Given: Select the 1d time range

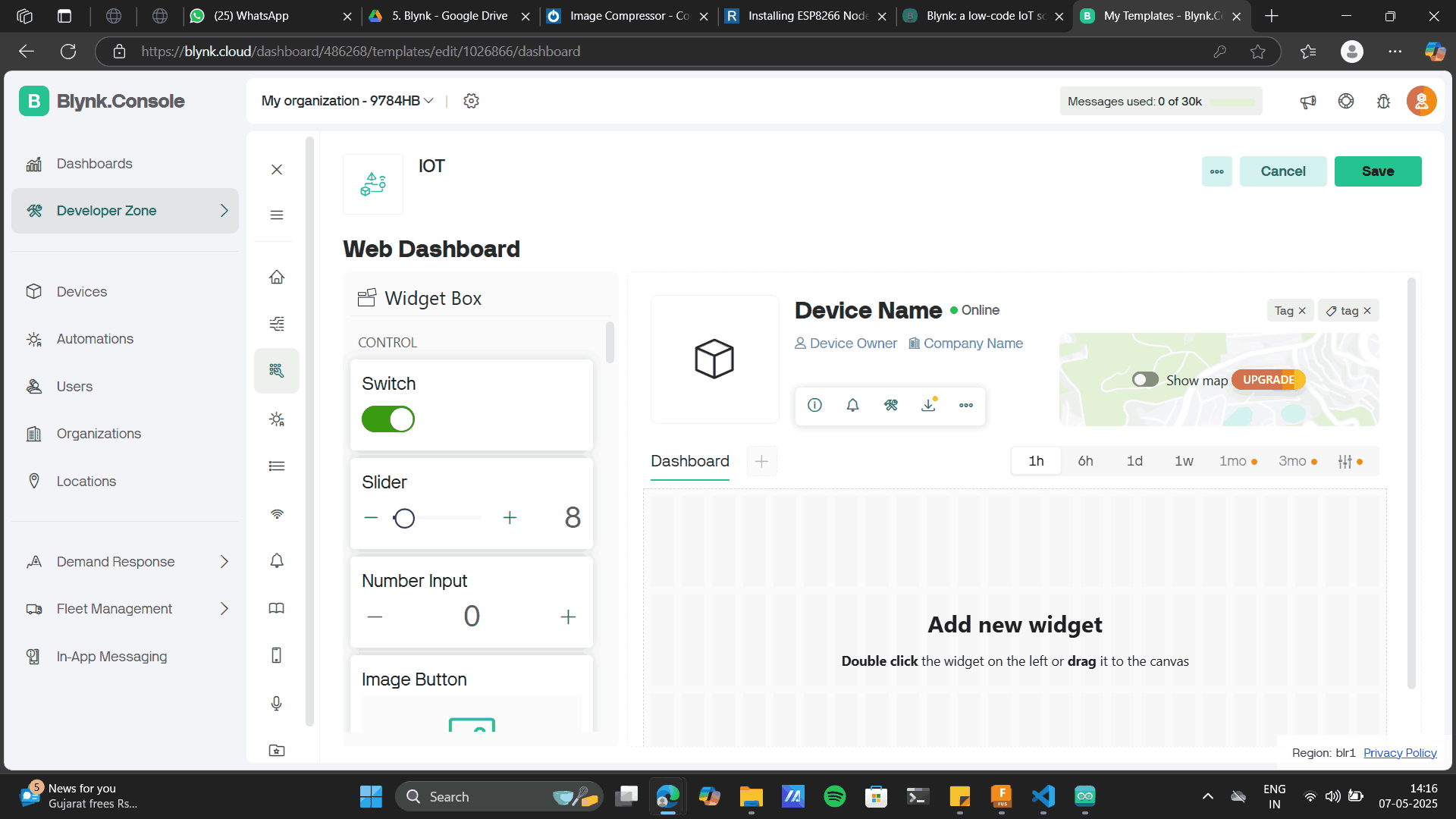Looking at the screenshot, I should 1134,461.
